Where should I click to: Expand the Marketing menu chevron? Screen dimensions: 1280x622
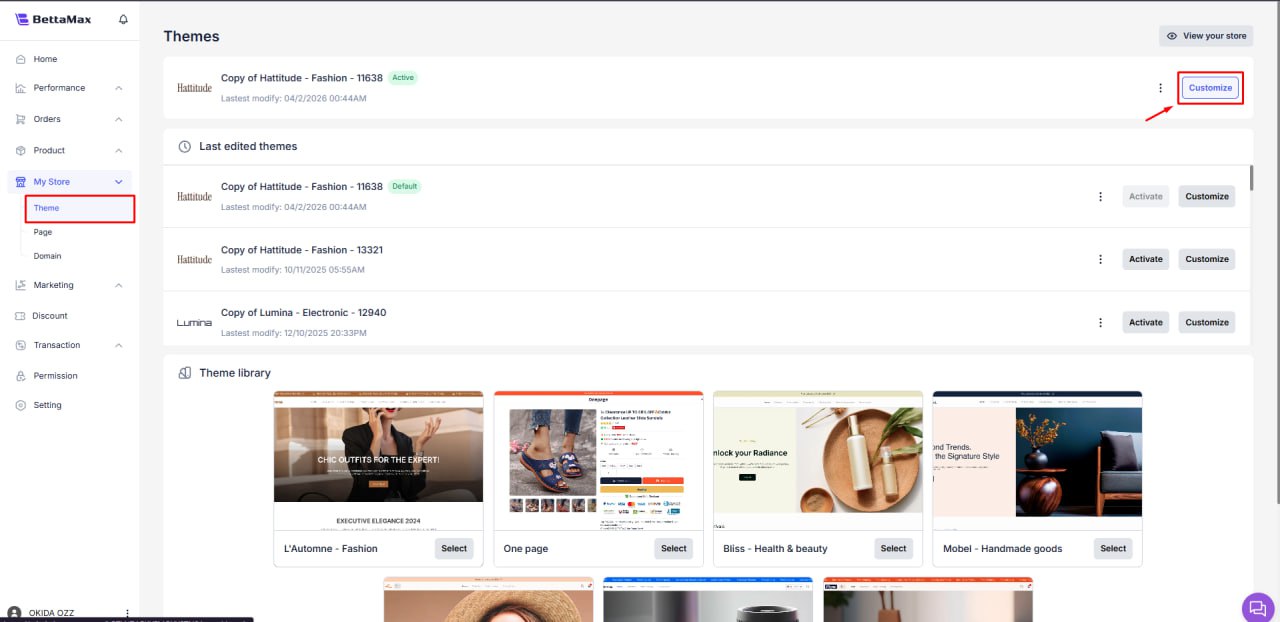pyautogui.click(x=119, y=285)
